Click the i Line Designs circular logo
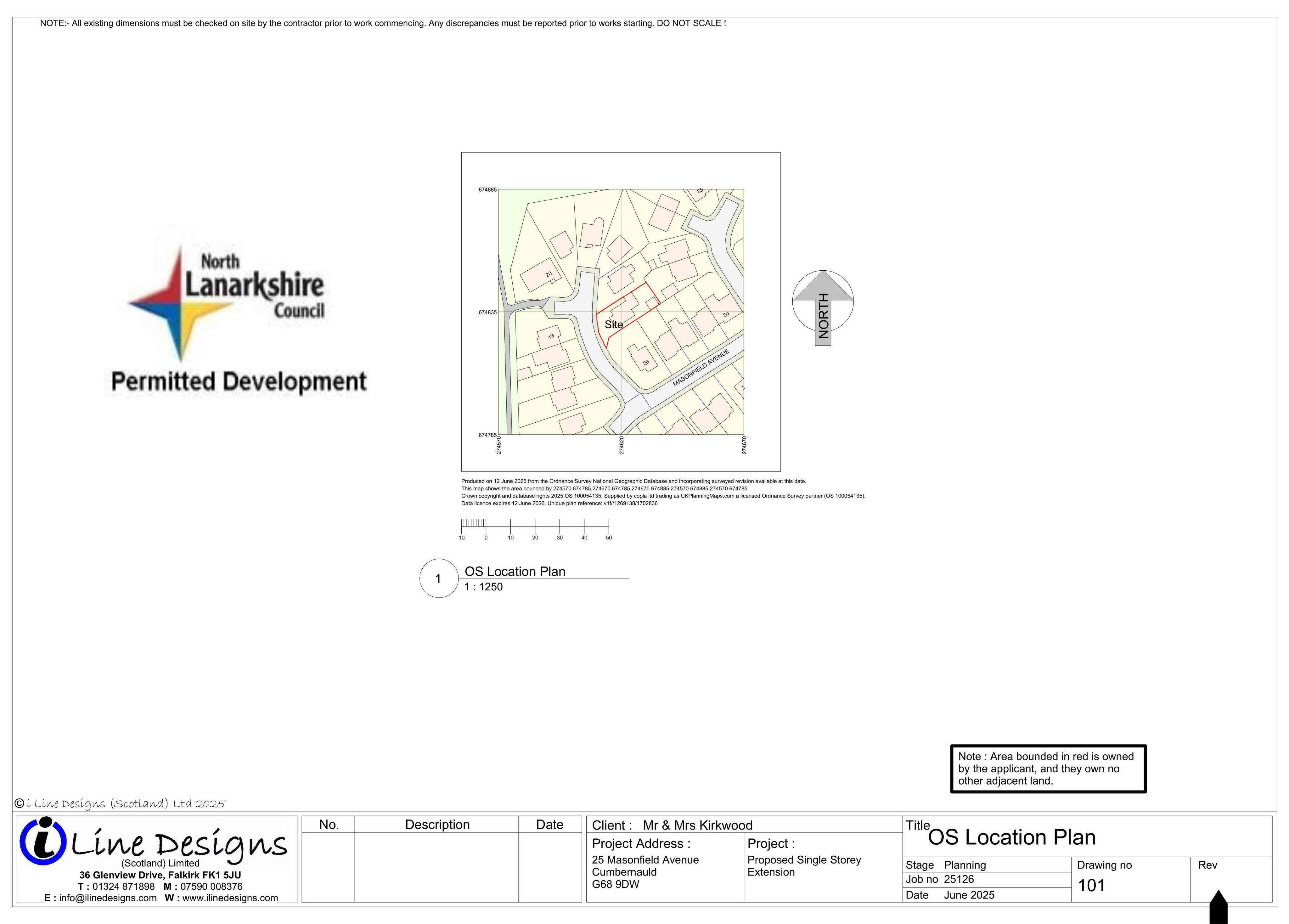1289x924 pixels. click(x=42, y=841)
